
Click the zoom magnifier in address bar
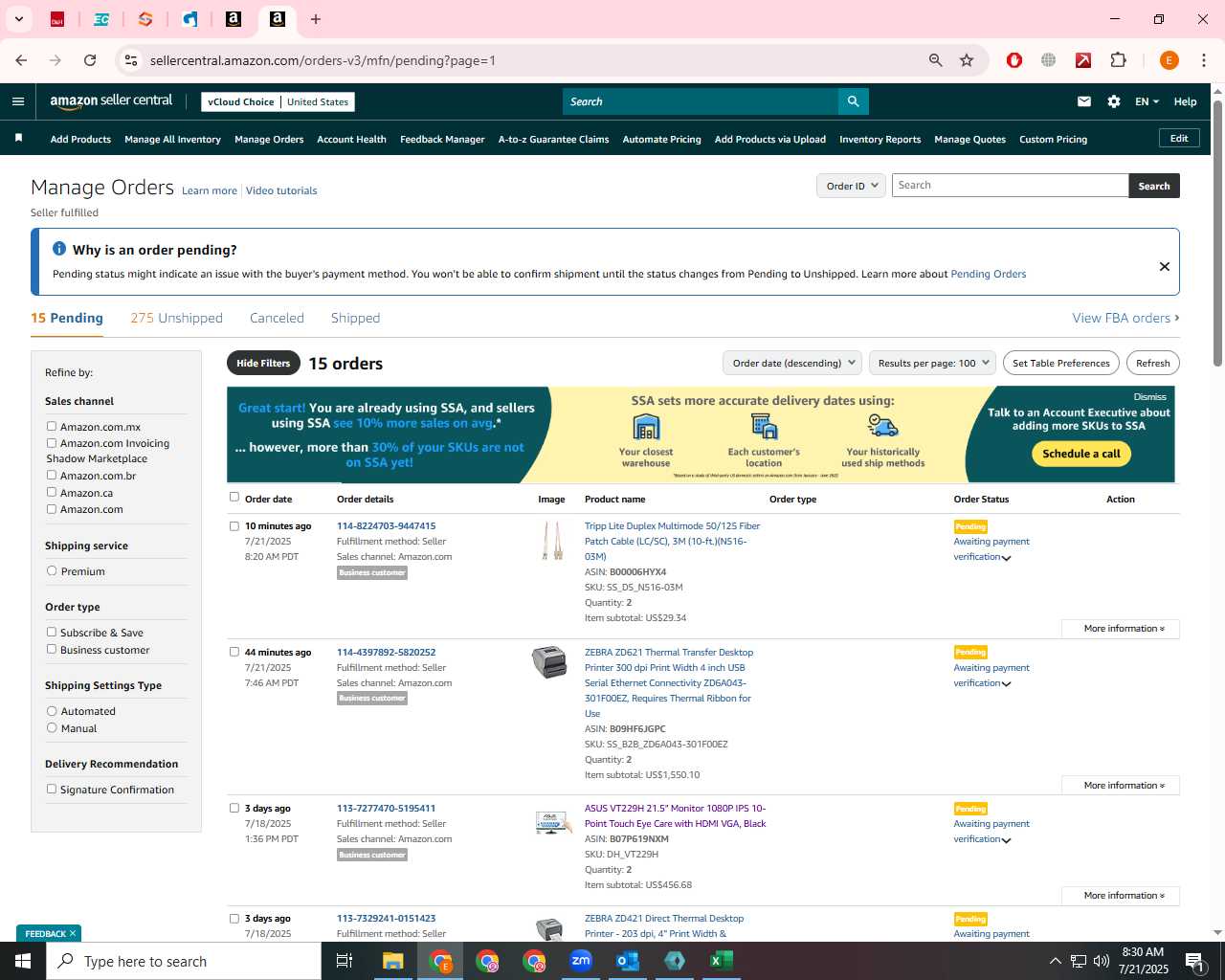pyautogui.click(x=936, y=60)
